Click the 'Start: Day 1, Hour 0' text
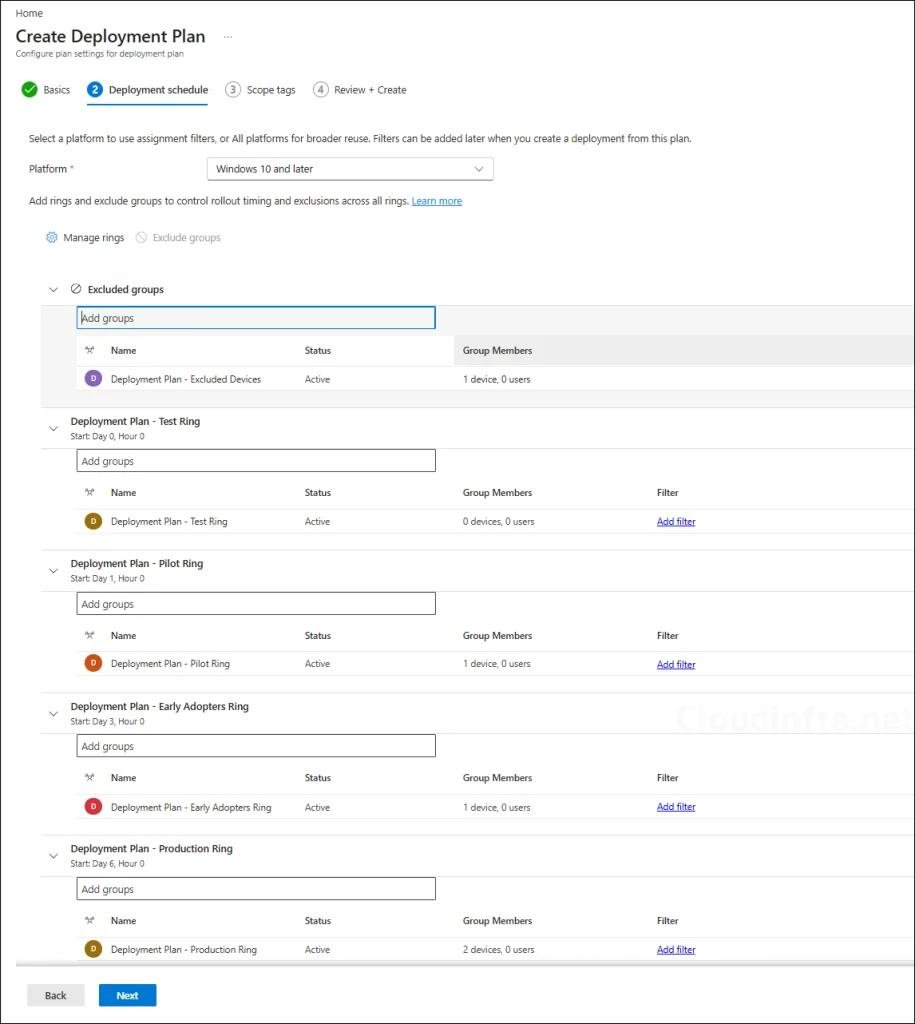The image size is (915, 1024). 108,578
